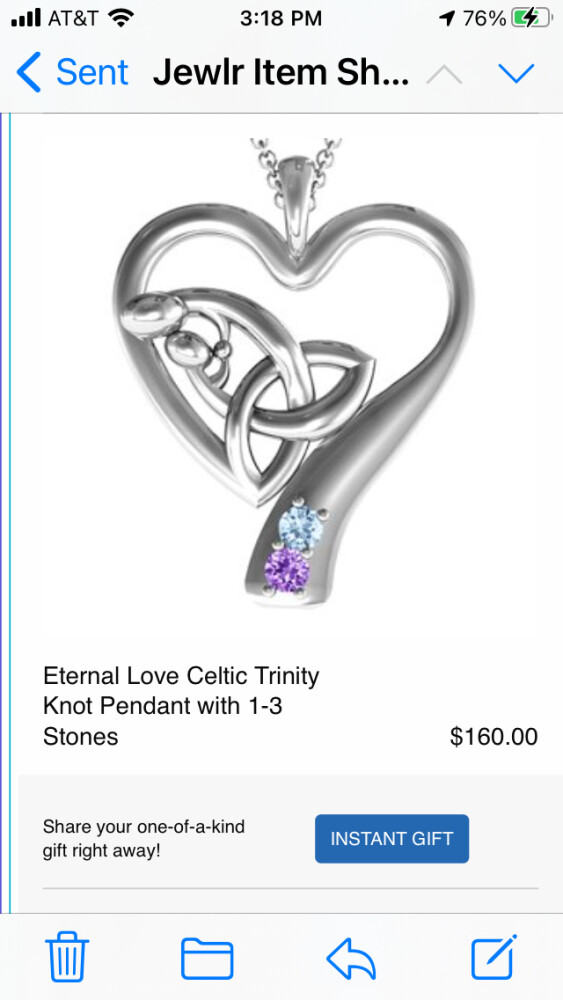Tap the blue birthstone on the pendant
The image size is (563, 1000).
point(302,527)
